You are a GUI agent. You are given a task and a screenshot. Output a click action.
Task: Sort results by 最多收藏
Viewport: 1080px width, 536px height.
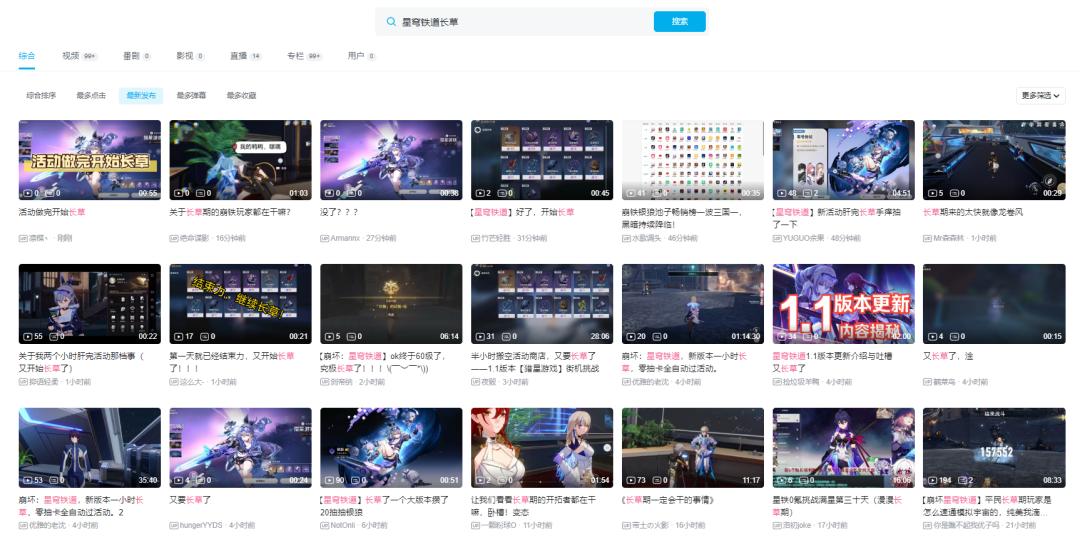click(241, 96)
